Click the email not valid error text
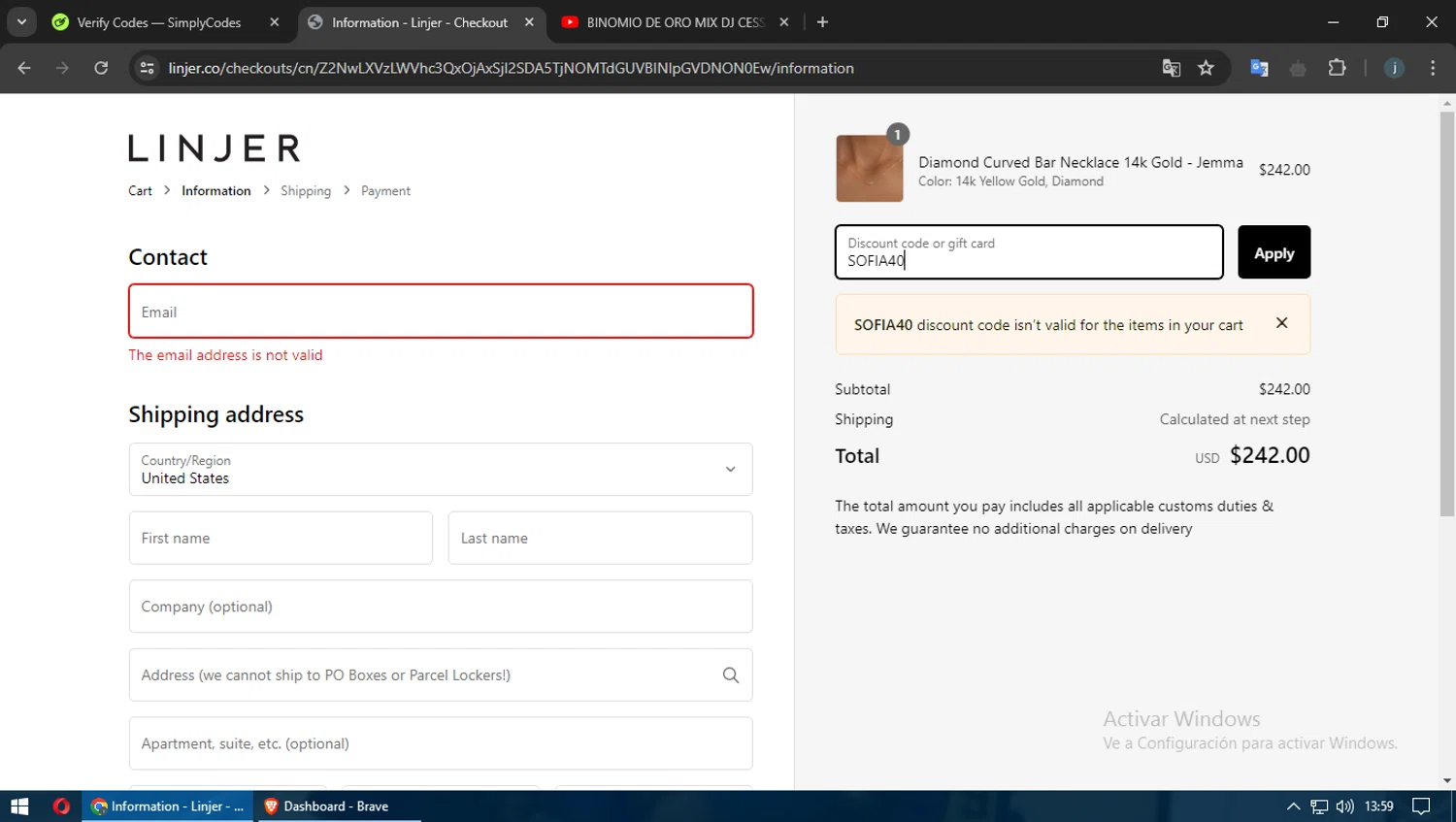1456x822 pixels. click(225, 355)
